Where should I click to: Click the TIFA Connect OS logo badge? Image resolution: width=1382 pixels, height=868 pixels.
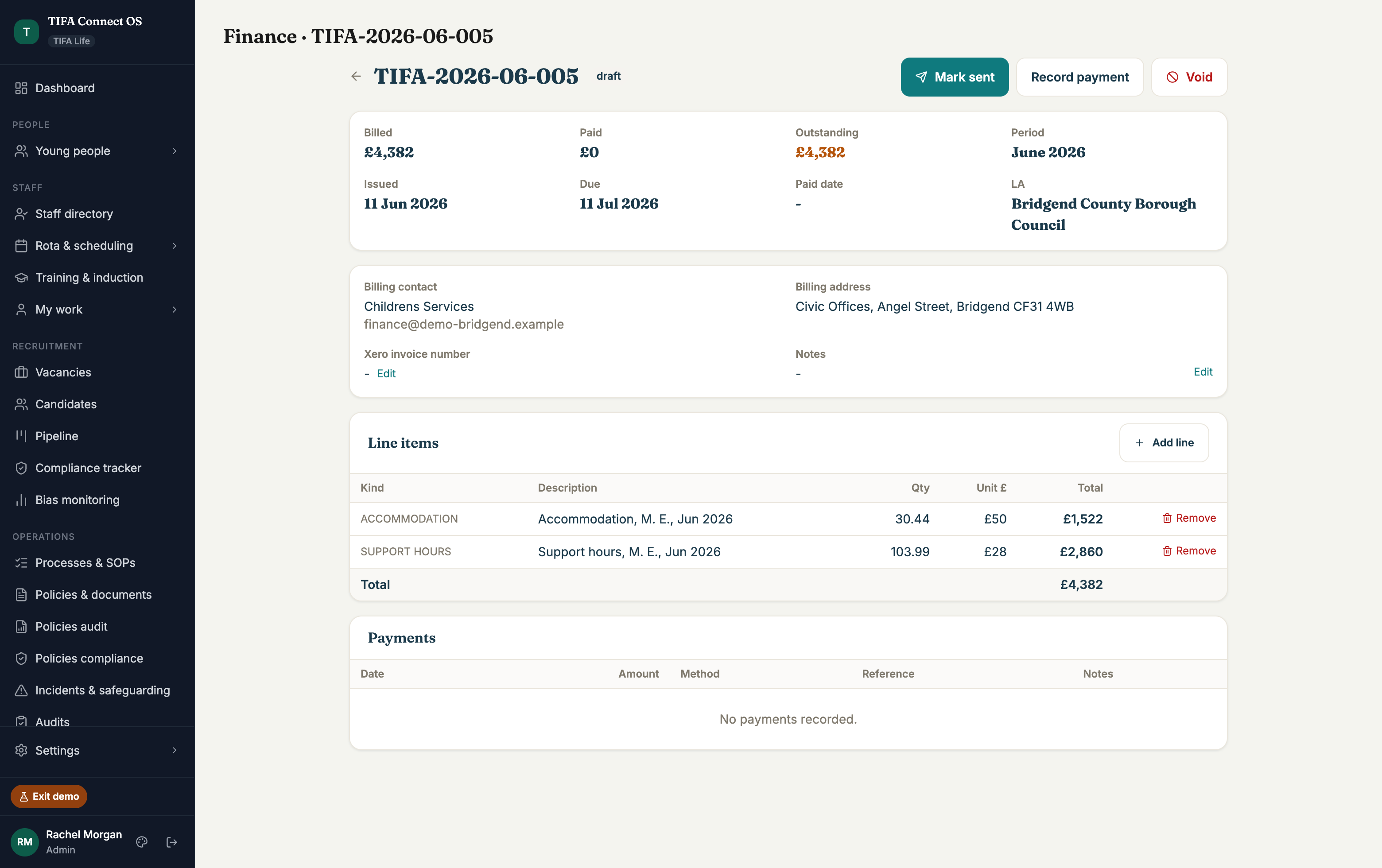pyautogui.click(x=27, y=31)
